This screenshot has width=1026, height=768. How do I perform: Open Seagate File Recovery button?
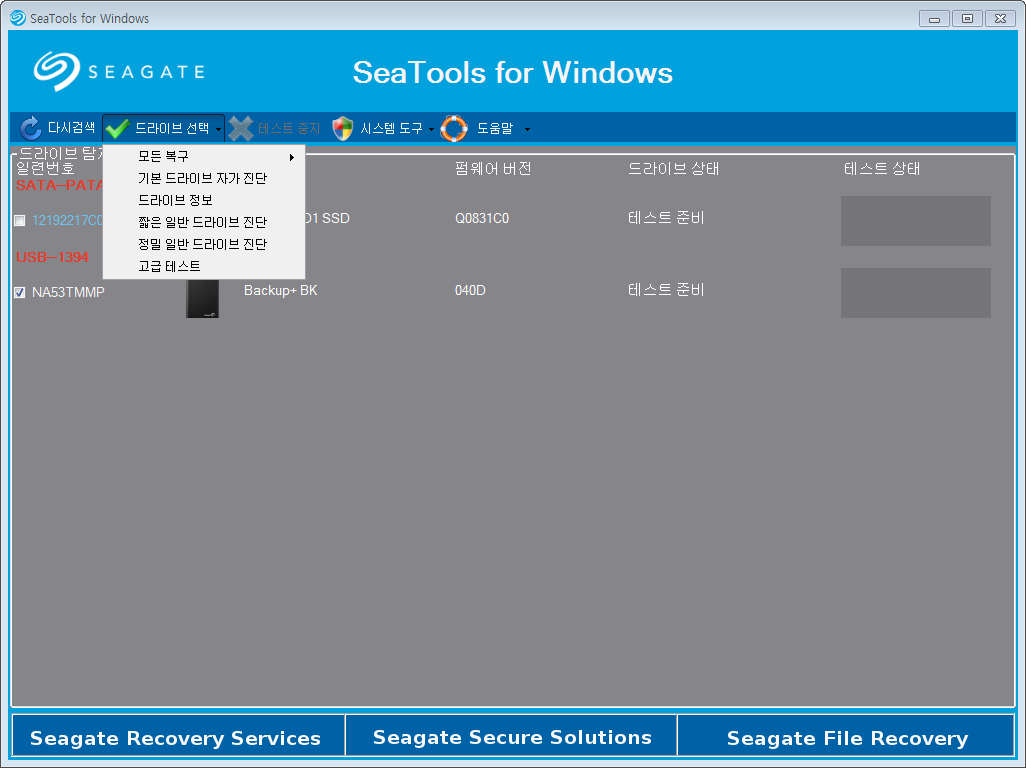[x=846, y=737]
